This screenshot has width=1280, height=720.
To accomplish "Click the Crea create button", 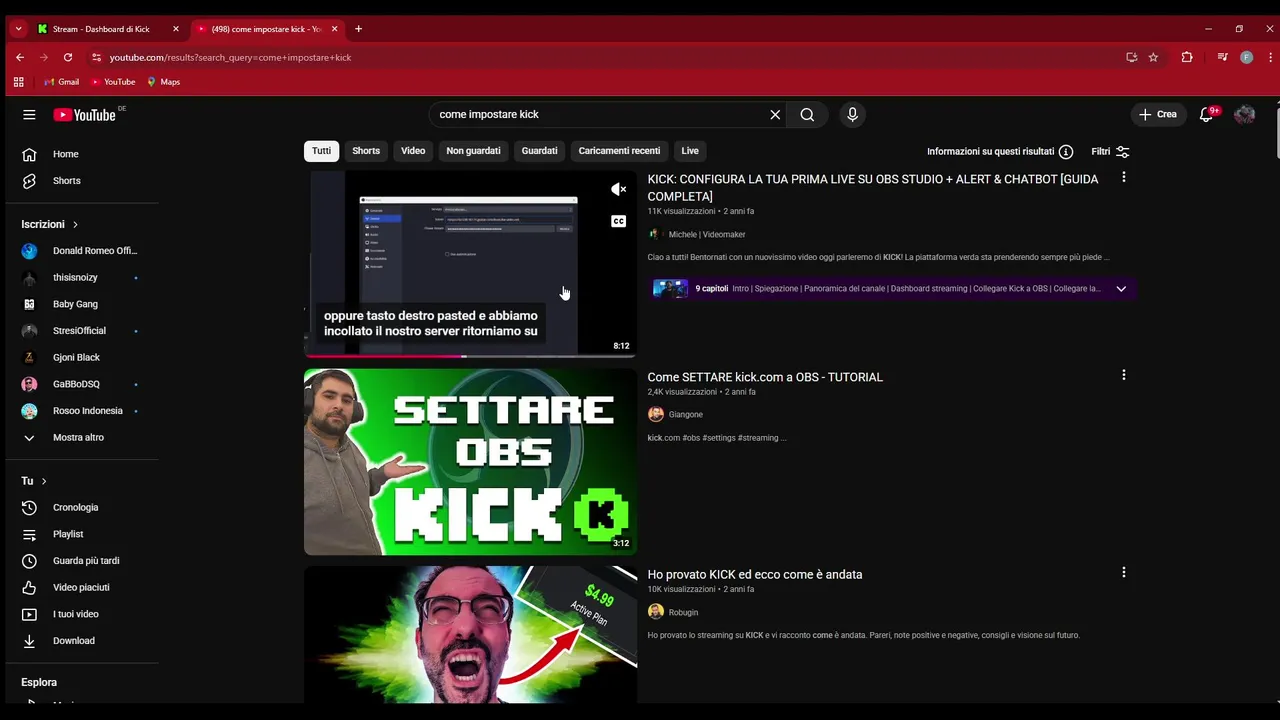I will coord(1158,115).
